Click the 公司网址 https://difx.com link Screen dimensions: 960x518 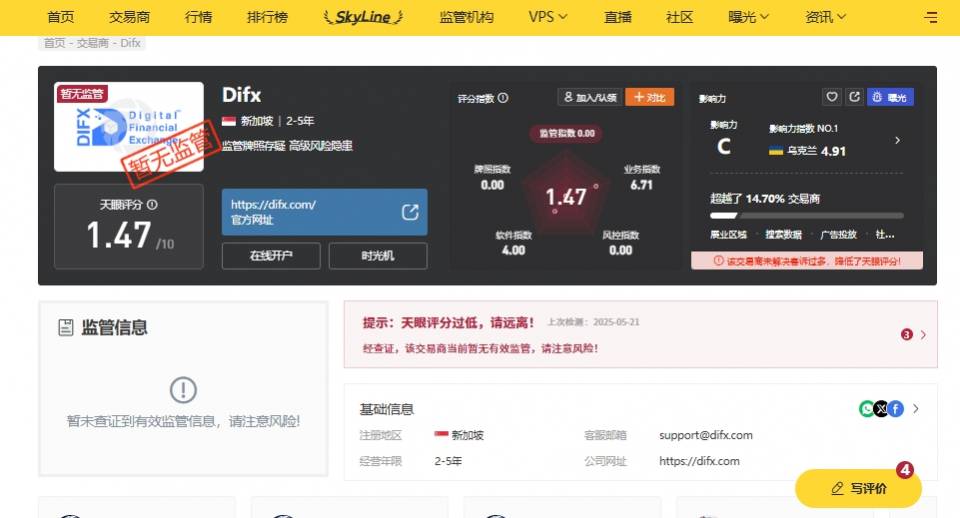coord(699,461)
